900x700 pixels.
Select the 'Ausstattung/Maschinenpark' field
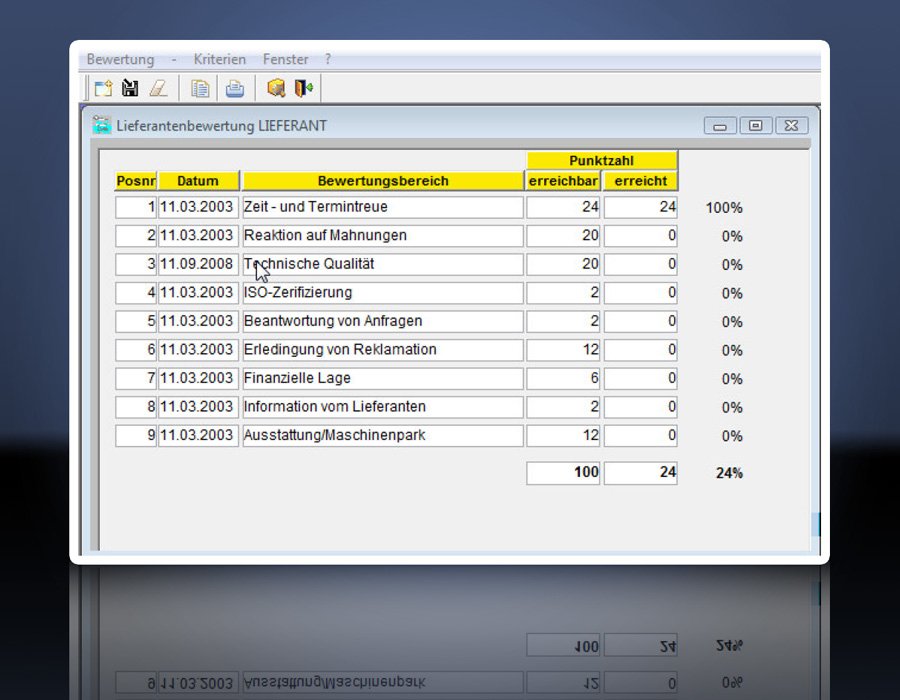pos(383,435)
